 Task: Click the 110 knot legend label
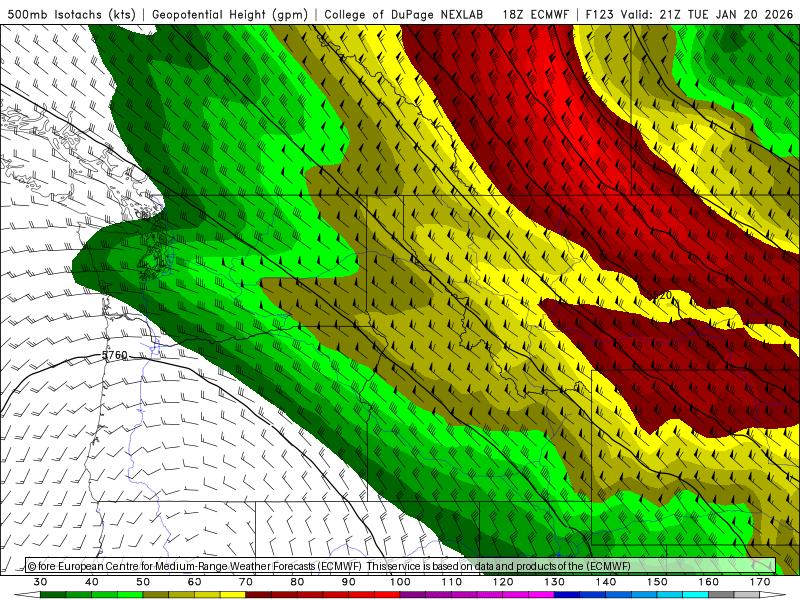pos(452,582)
